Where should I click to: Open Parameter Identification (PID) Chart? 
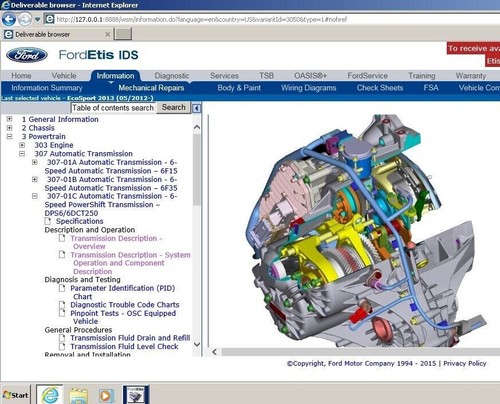click(x=123, y=292)
